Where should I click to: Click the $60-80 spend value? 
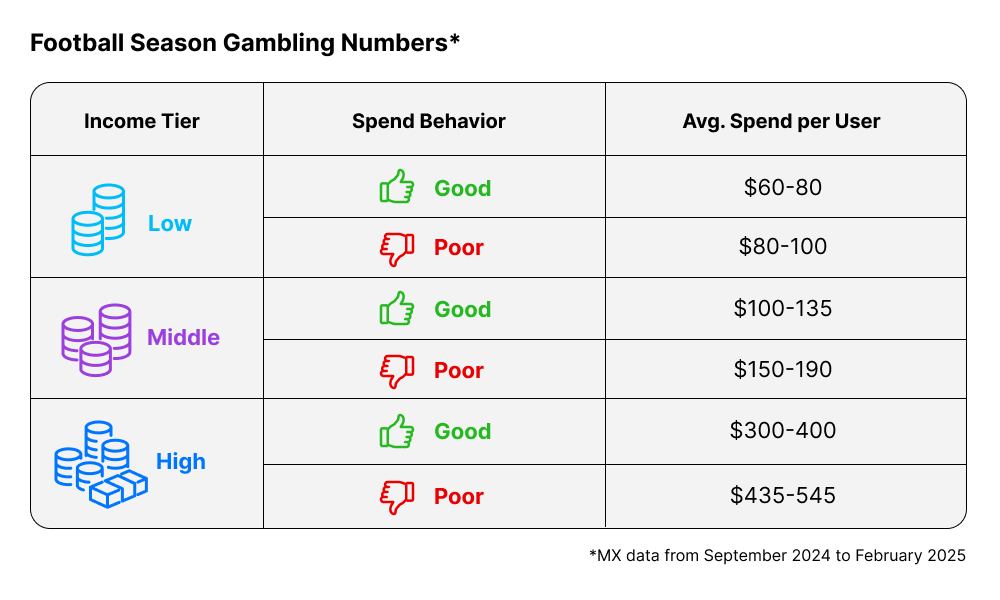coord(783,187)
